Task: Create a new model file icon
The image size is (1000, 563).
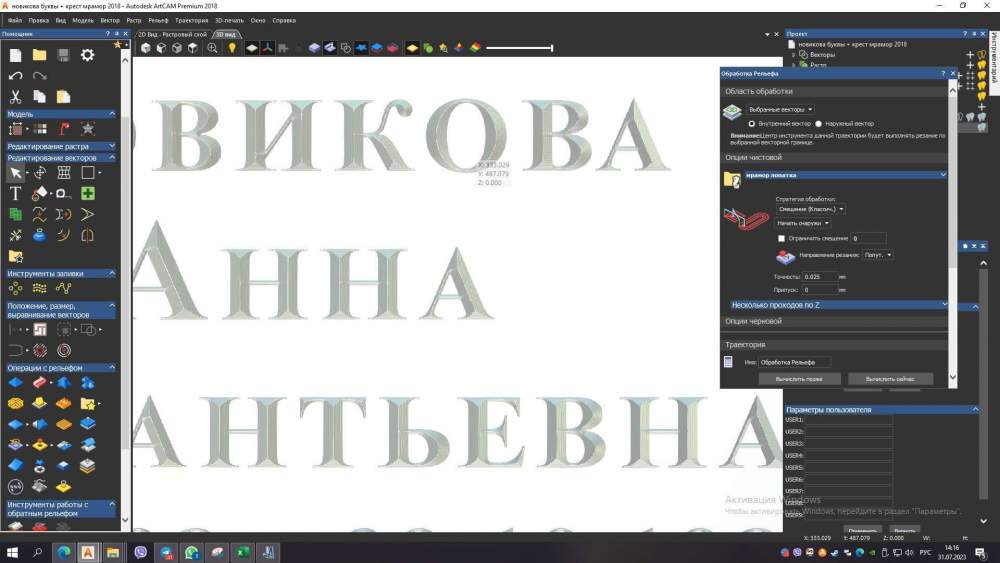Action: 15,55
